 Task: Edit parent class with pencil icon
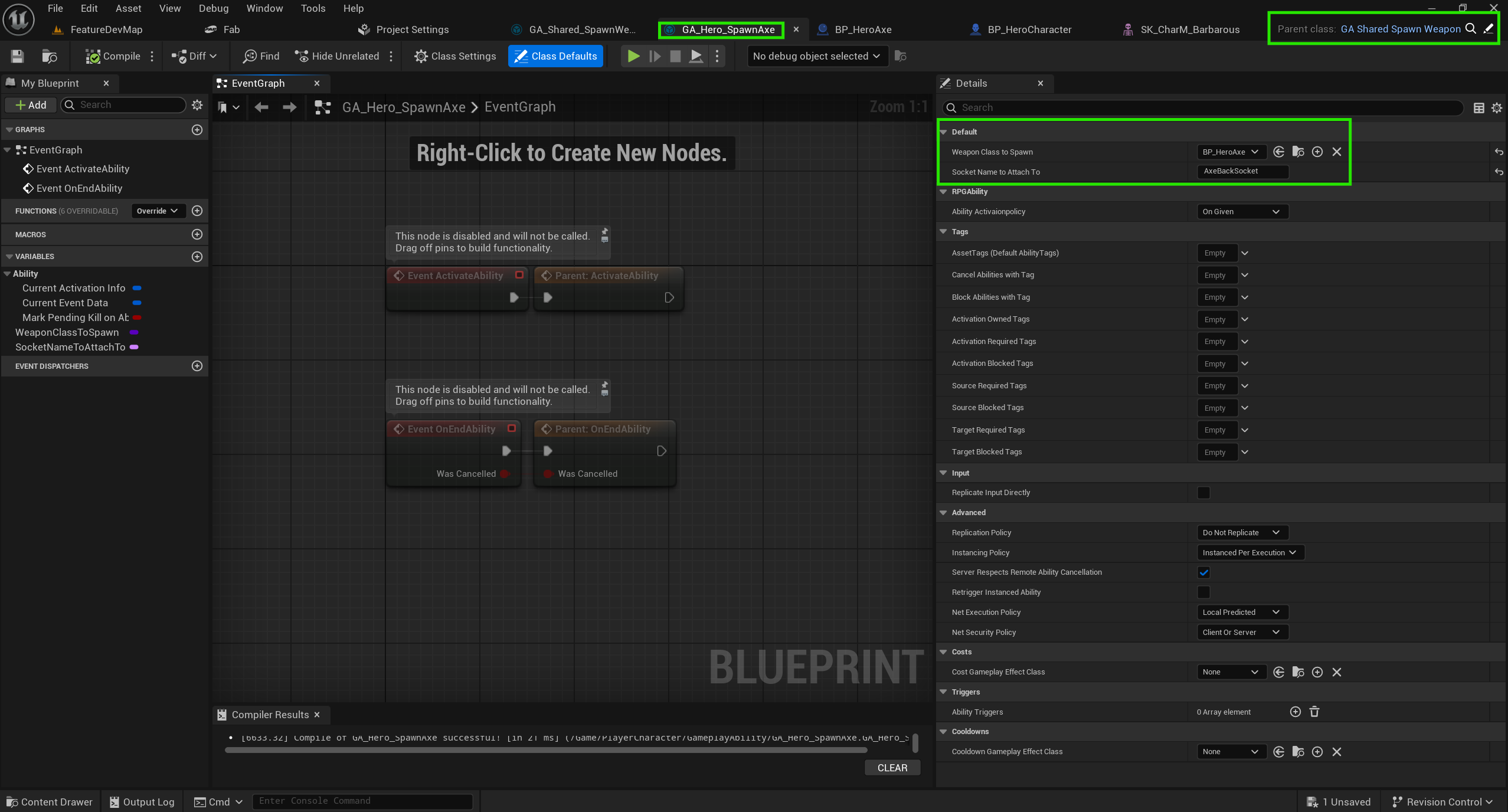click(1489, 29)
